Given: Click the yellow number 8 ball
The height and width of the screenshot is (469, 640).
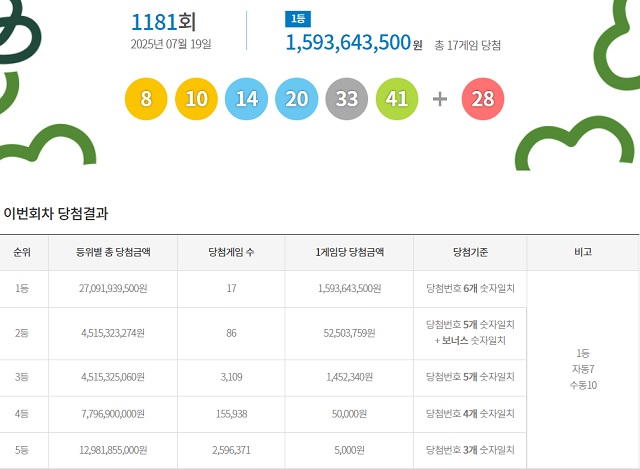Looking at the screenshot, I should click(x=146, y=98).
